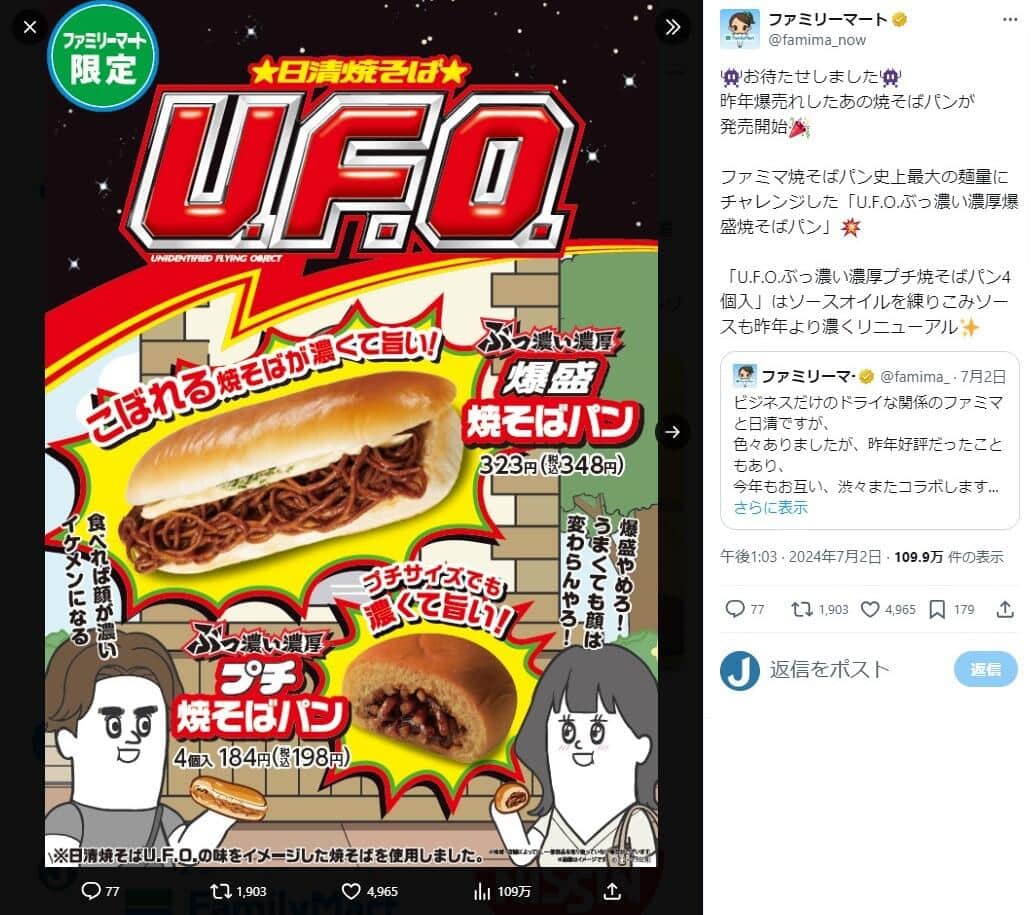
Task: Open the post timestamp 午後1:03 · 2024年7月2日
Action: pyautogui.click(x=800, y=557)
